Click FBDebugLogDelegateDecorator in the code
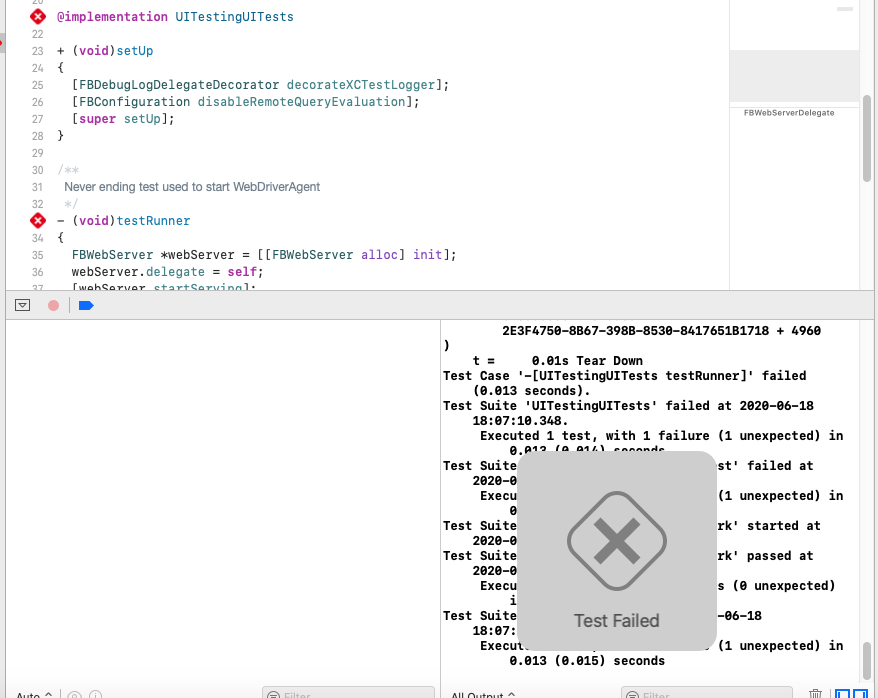Image resolution: width=878 pixels, height=698 pixels. (179, 85)
